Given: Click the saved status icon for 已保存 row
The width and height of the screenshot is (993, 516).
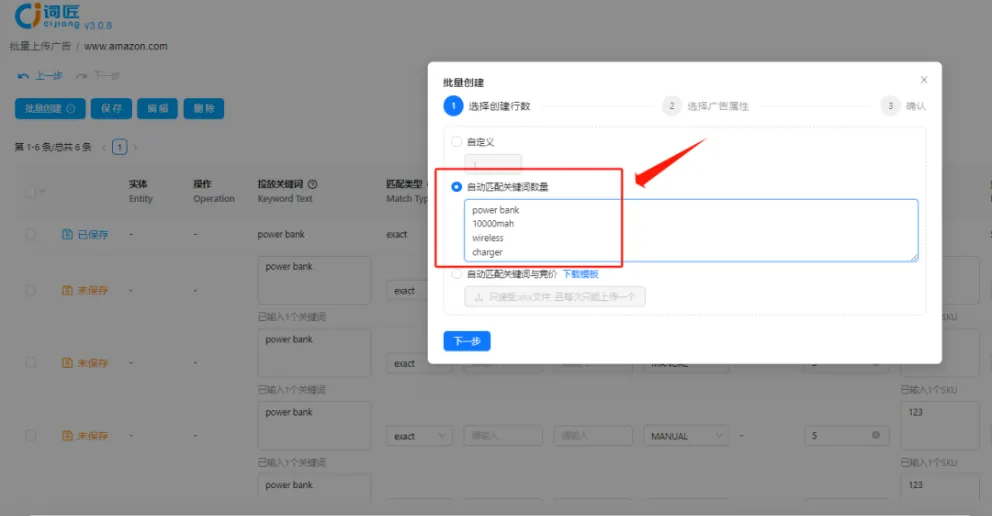Looking at the screenshot, I should (x=67, y=234).
